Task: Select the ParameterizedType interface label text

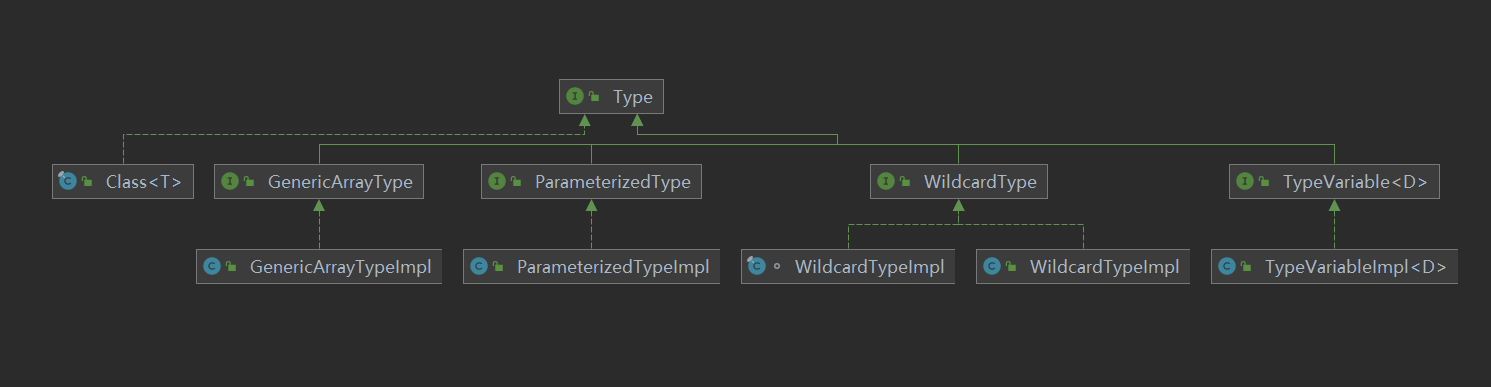Action: tap(613, 182)
